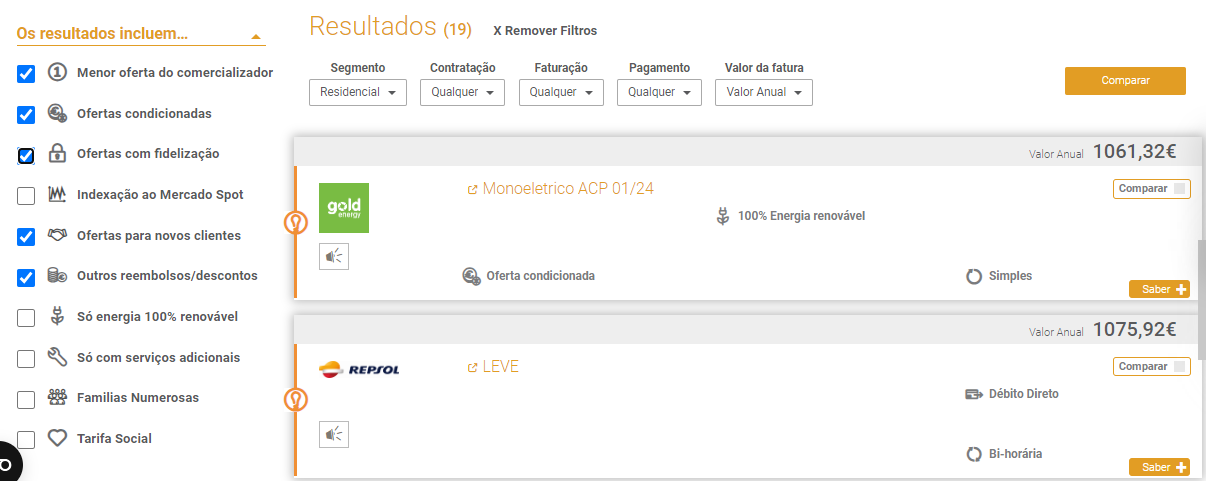Click the megaphone icon under Gold Energy logo
This screenshot has height=481, width=1206.
point(334,256)
